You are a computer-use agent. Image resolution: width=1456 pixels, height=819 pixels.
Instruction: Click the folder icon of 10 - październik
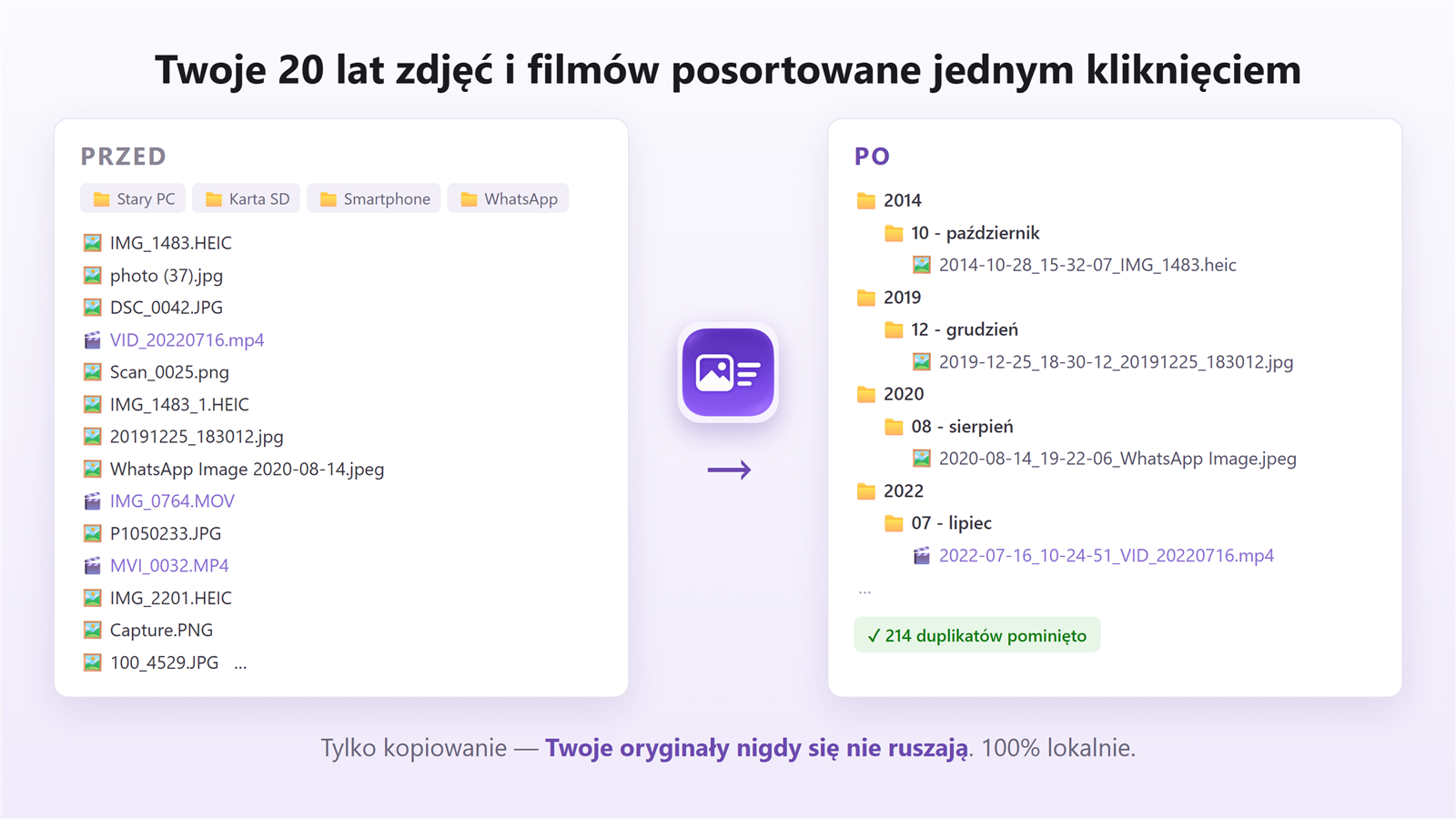pos(894,233)
